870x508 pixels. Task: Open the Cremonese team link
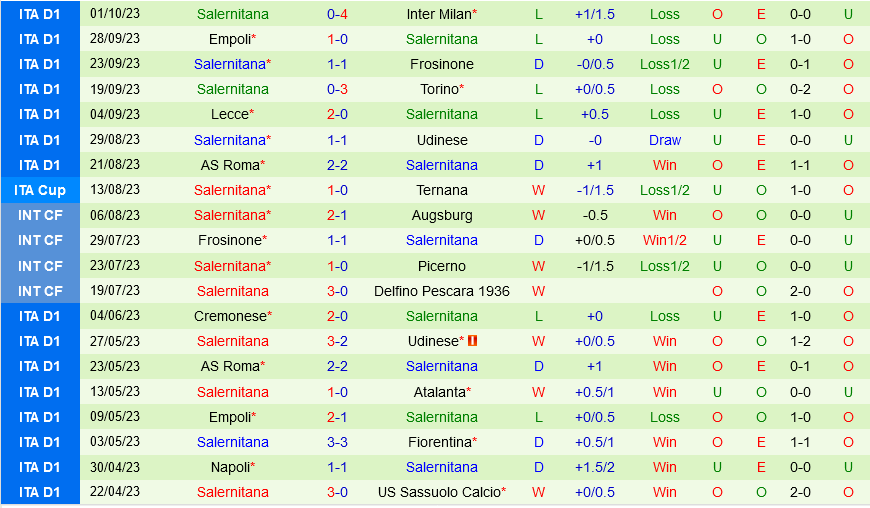(229, 316)
